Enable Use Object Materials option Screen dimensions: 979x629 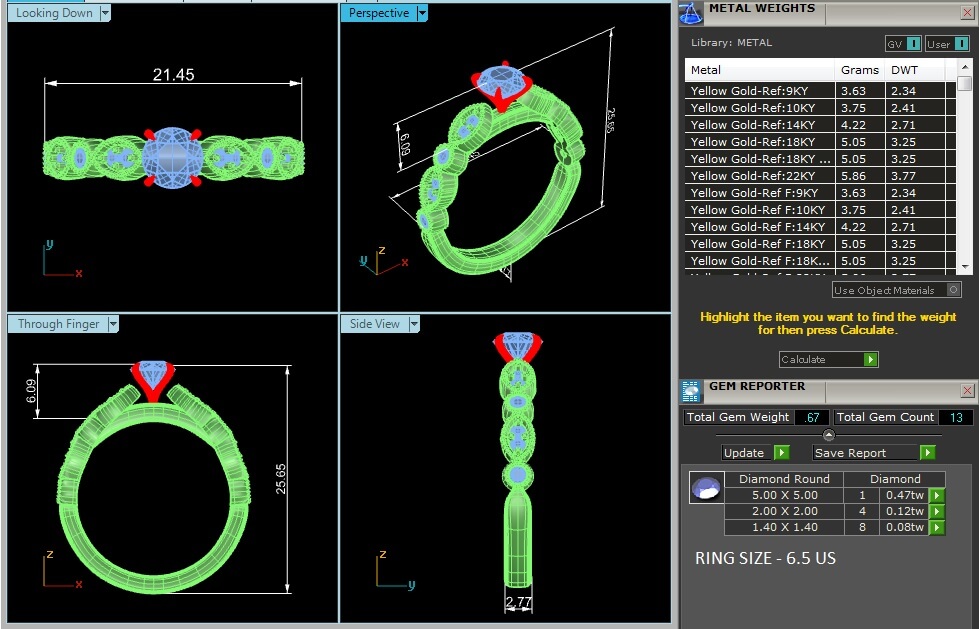click(x=953, y=290)
